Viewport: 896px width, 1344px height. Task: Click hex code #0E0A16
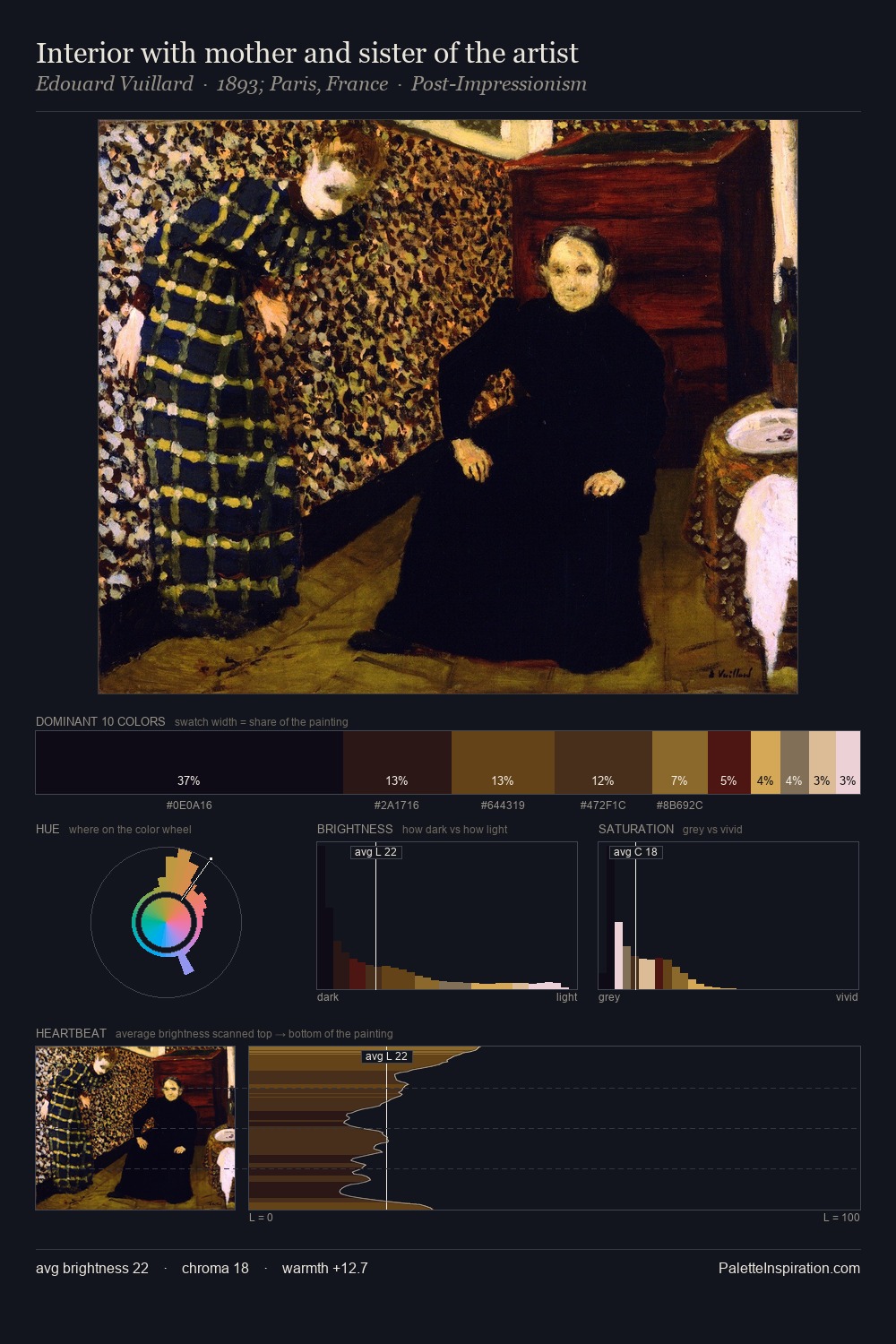189,806
